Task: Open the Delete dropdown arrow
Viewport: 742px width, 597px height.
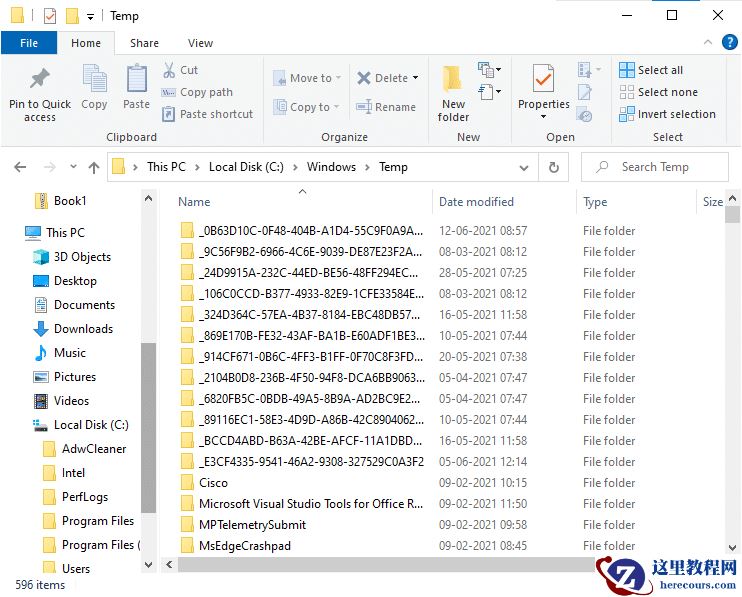Action: coord(415,78)
